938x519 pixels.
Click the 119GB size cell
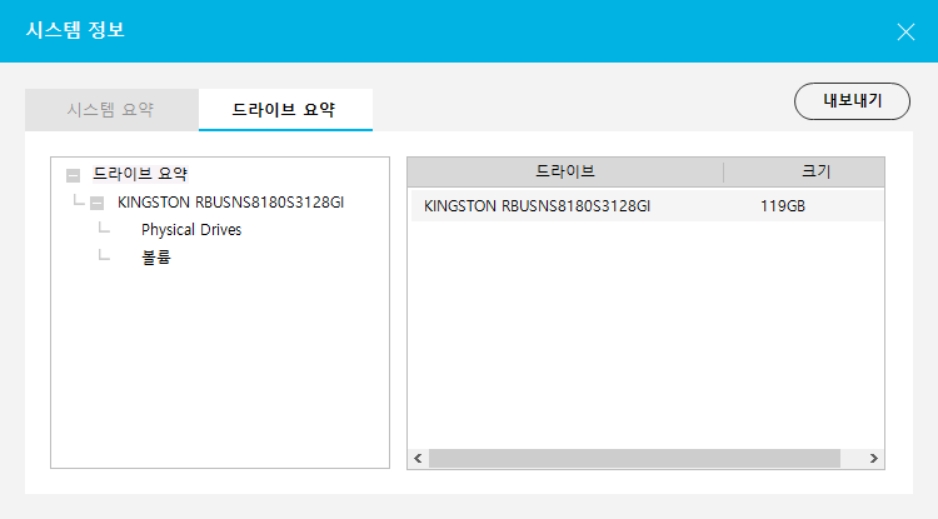(782, 206)
